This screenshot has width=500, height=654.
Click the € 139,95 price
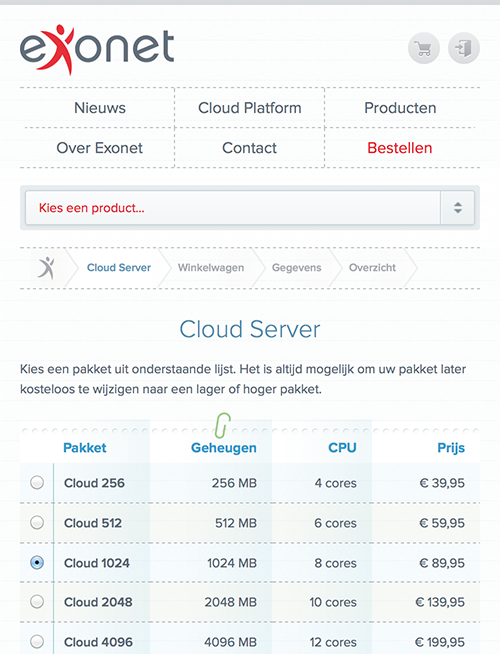point(440,602)
